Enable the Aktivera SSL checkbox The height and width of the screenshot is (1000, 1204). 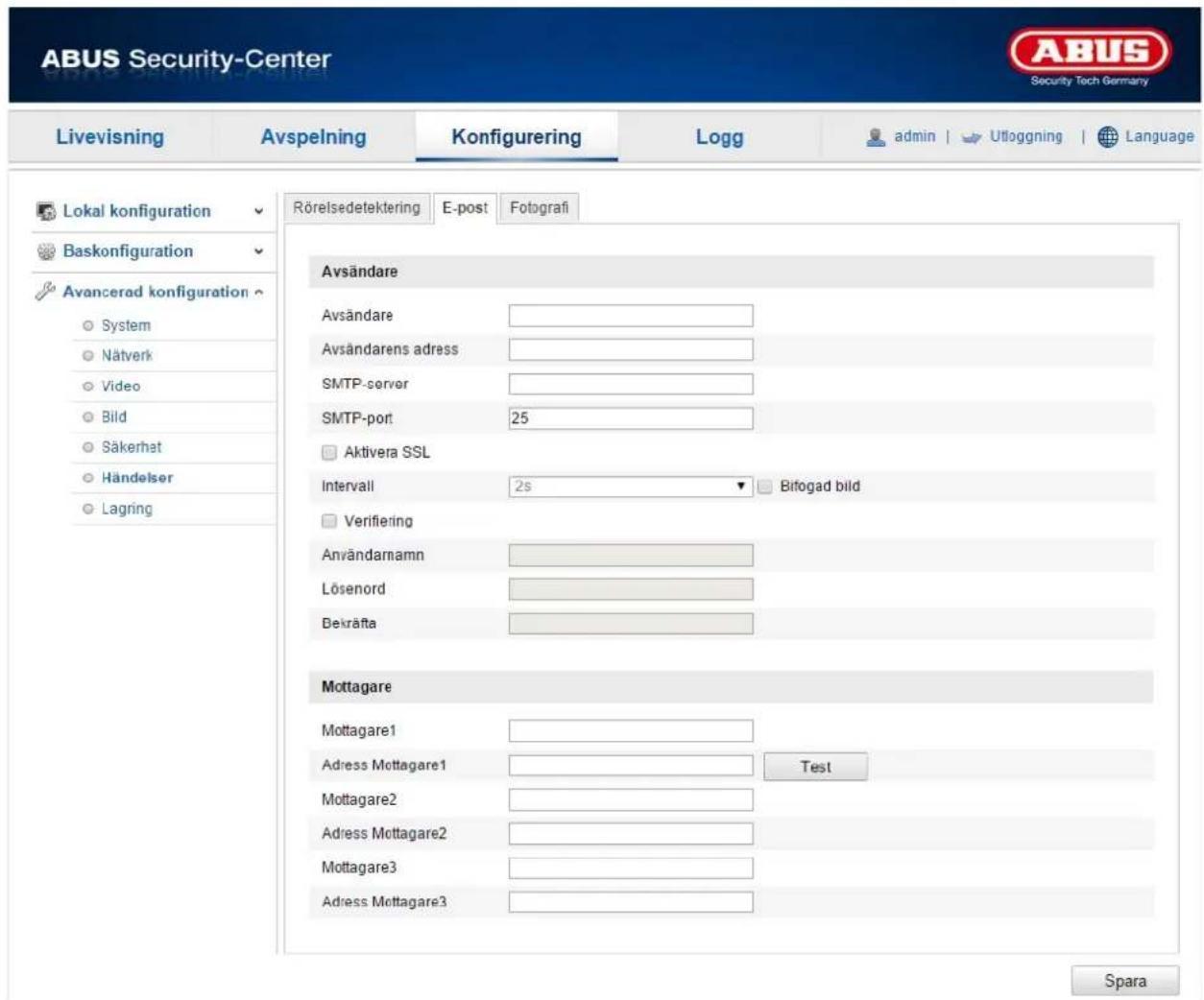click(329, 452)
